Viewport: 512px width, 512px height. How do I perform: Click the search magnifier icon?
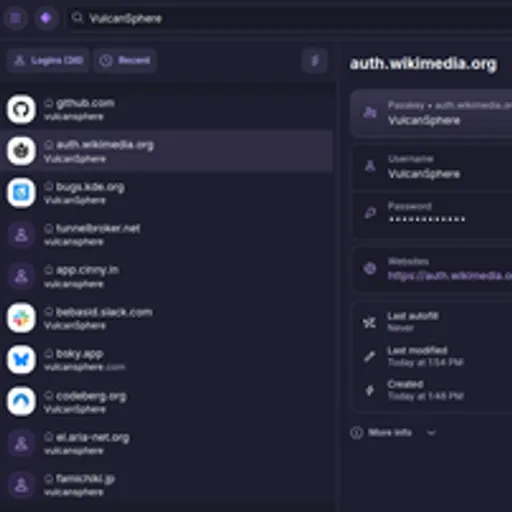tap(77, 18)
